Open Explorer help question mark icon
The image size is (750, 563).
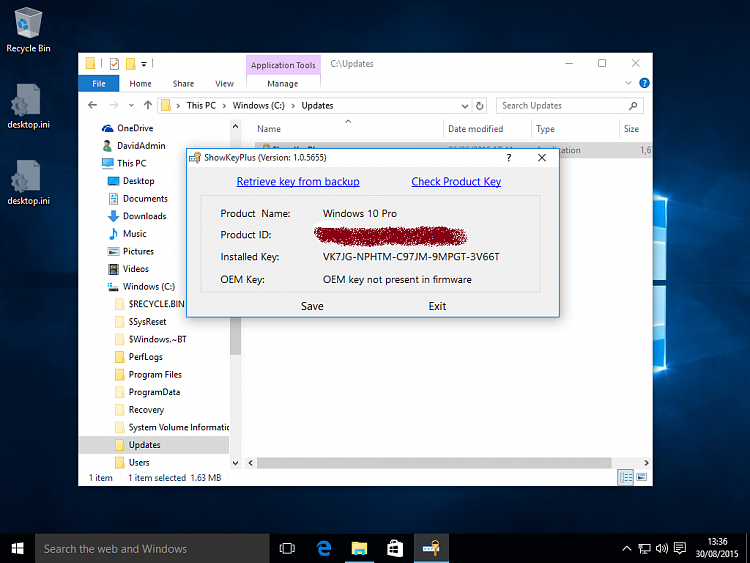(x=644, y=83)
